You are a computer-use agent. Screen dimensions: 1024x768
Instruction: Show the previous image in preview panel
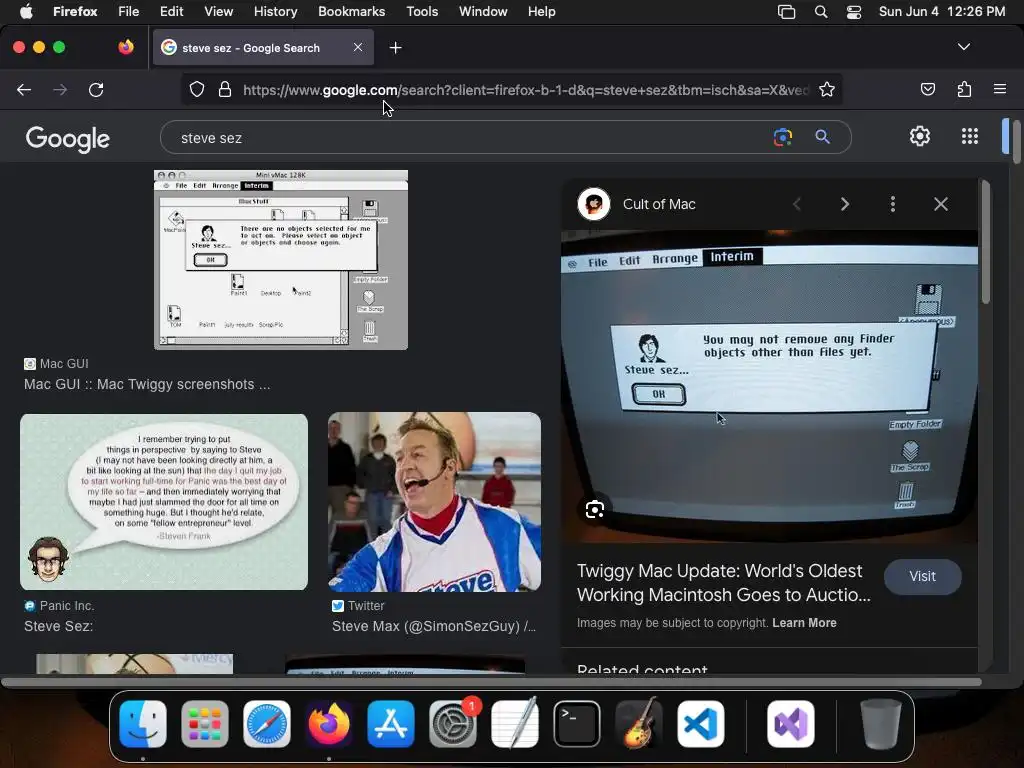(797, 204)
